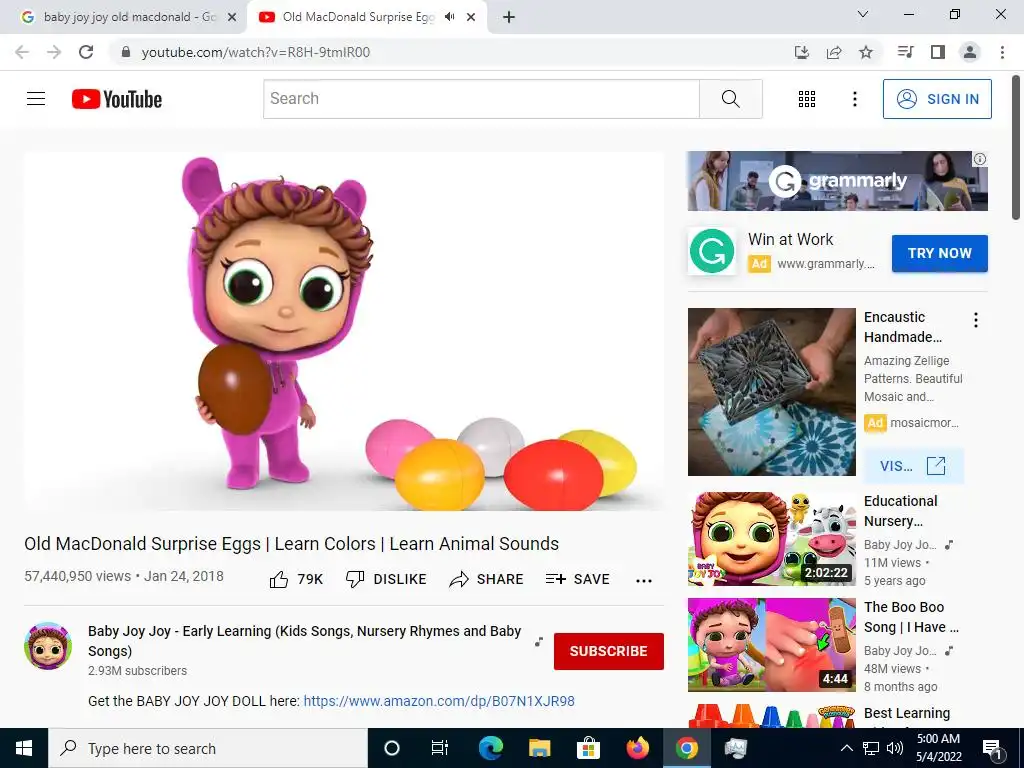Viewport: 1024px width, 768px height.
Task: Click the address bar URL
Action: click(x=255, y=52)
